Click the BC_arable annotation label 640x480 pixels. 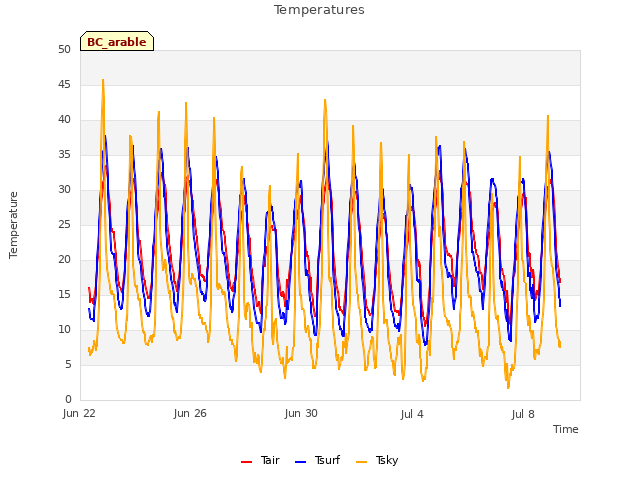tap(117, 42)
